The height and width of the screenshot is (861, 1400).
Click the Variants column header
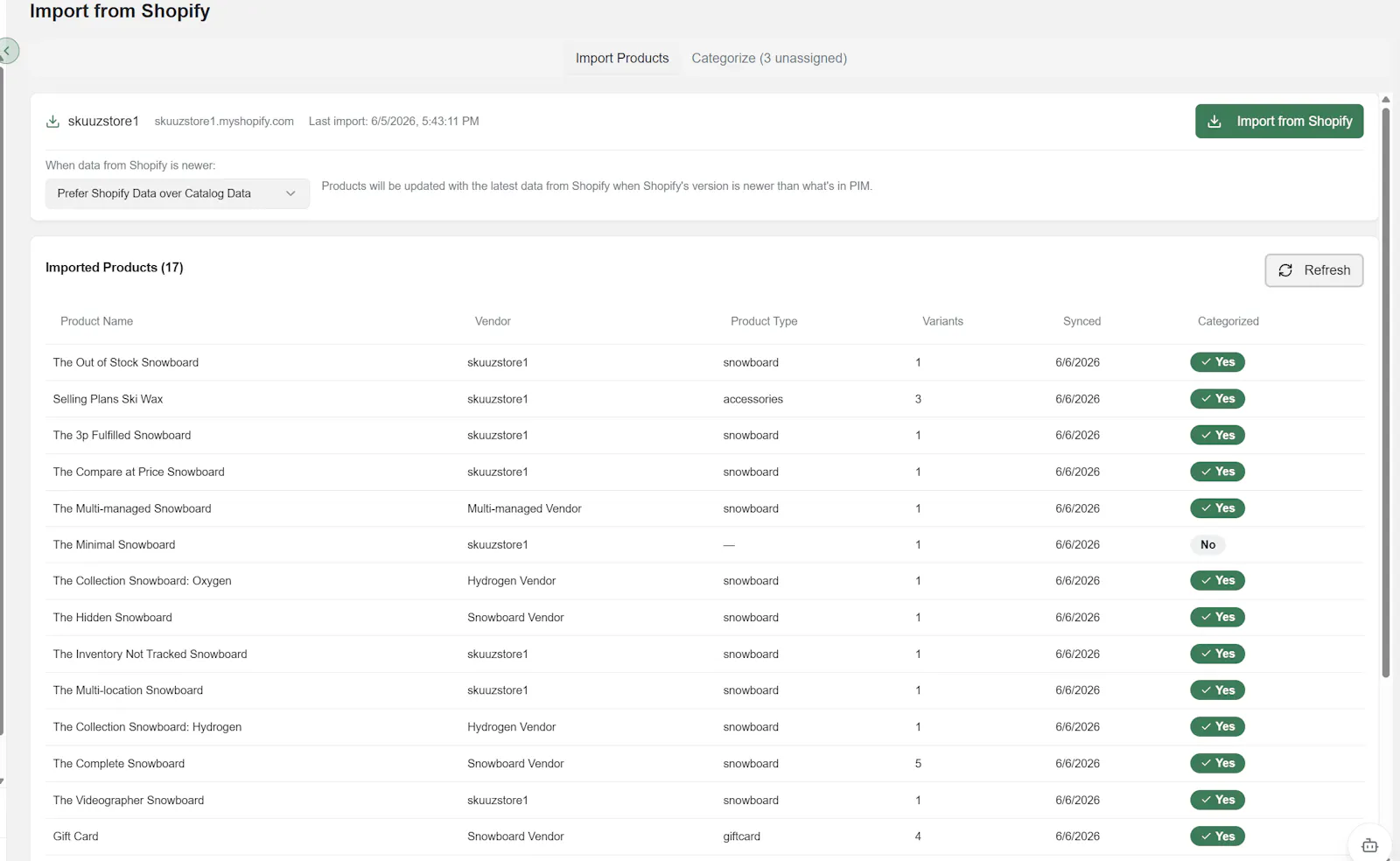pos(942,321)
